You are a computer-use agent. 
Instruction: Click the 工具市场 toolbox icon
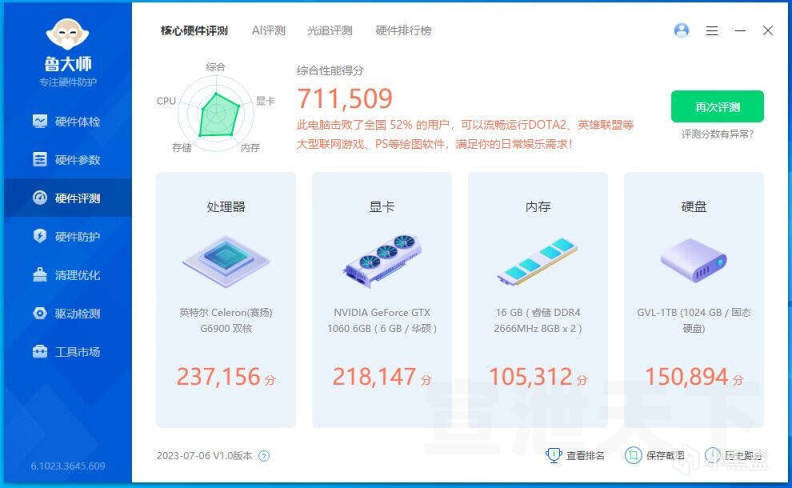pos(40,352)
